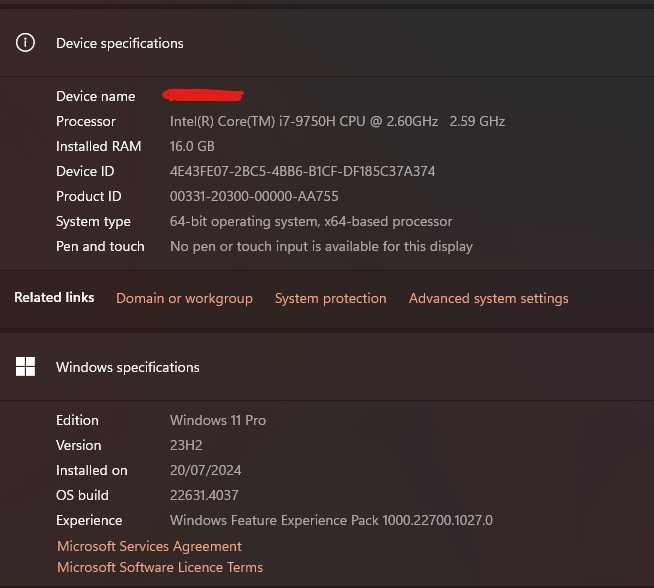
Task: Click the Device name label
Action: (96, 96)
